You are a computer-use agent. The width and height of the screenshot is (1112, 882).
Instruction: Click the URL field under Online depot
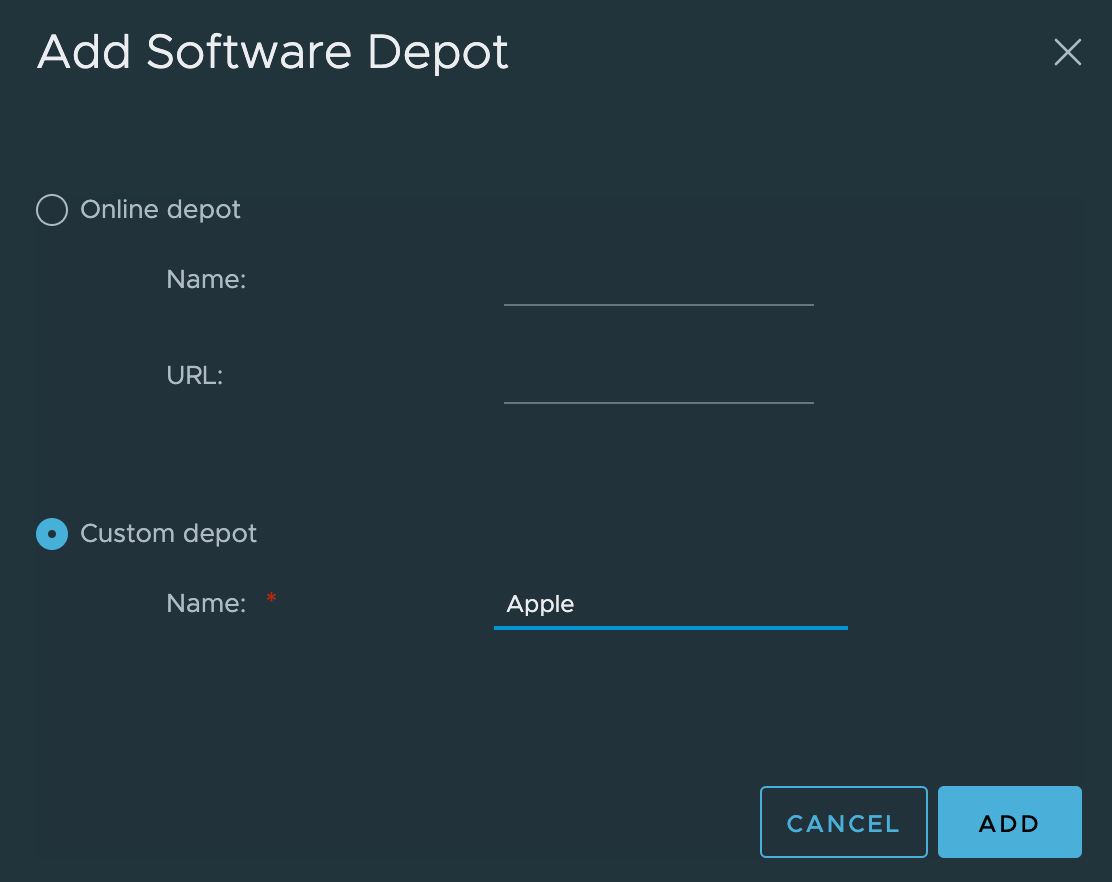coord(658,392)
